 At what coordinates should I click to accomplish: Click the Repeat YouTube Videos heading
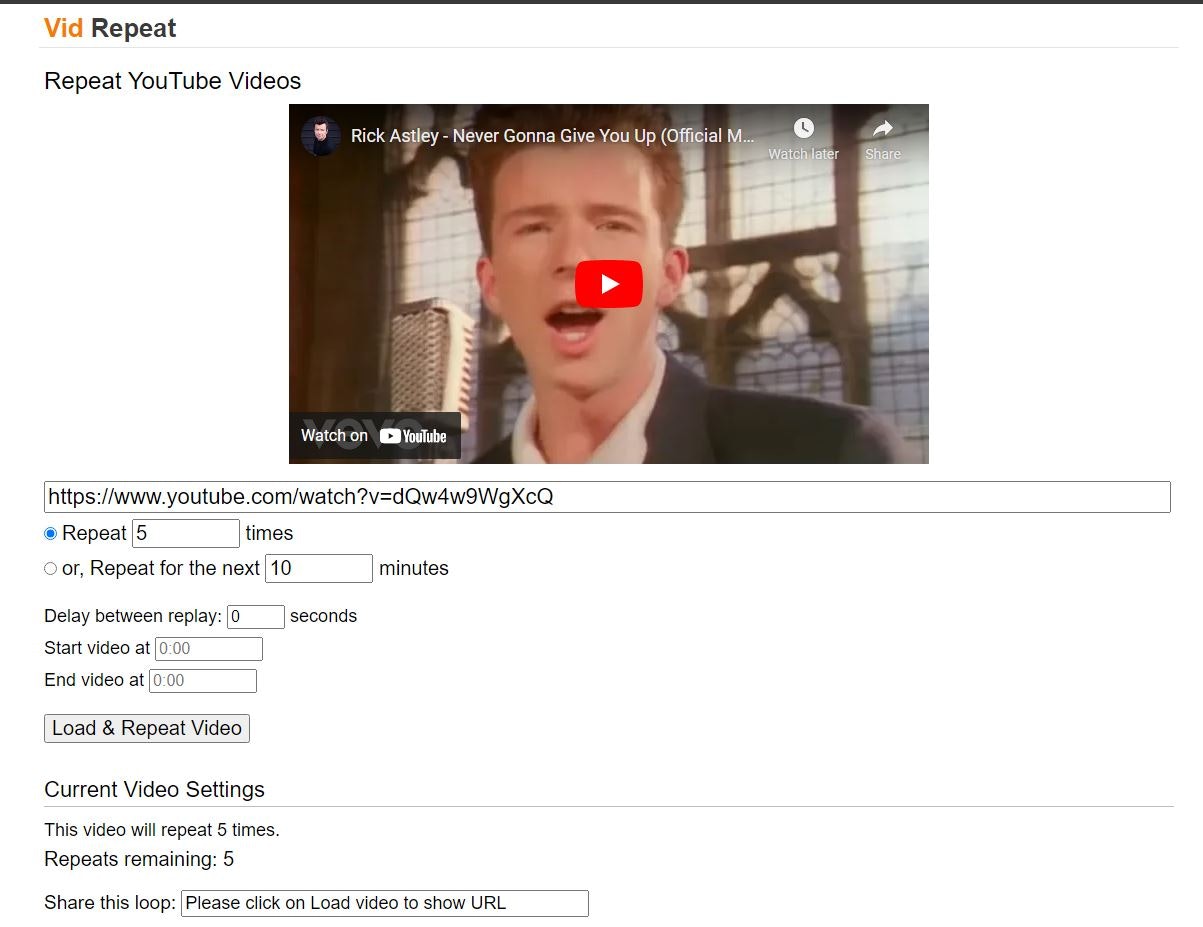(x=172, y=81)
